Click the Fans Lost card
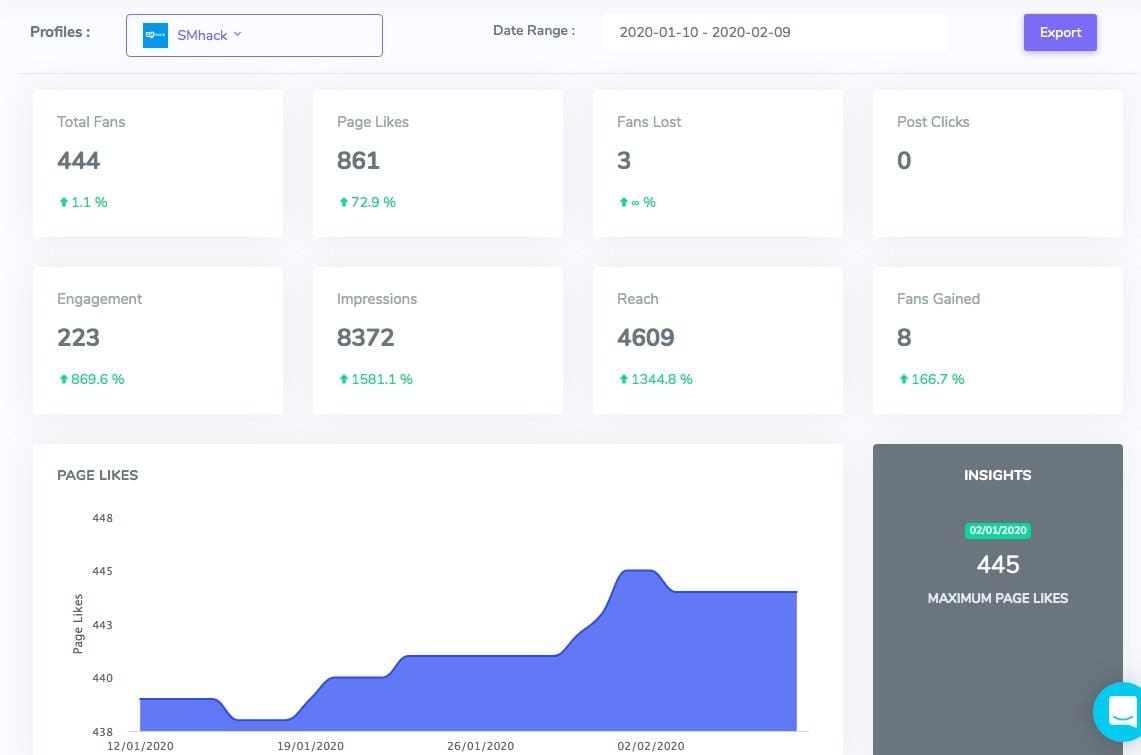1141x755 pixels. (x=718, y=163)
